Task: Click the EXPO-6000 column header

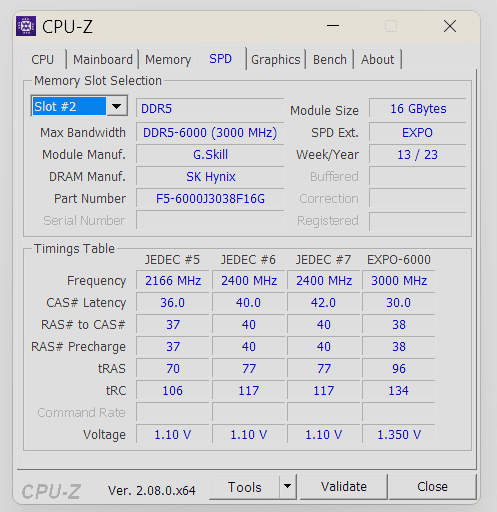Action: [x=399, y=260]
